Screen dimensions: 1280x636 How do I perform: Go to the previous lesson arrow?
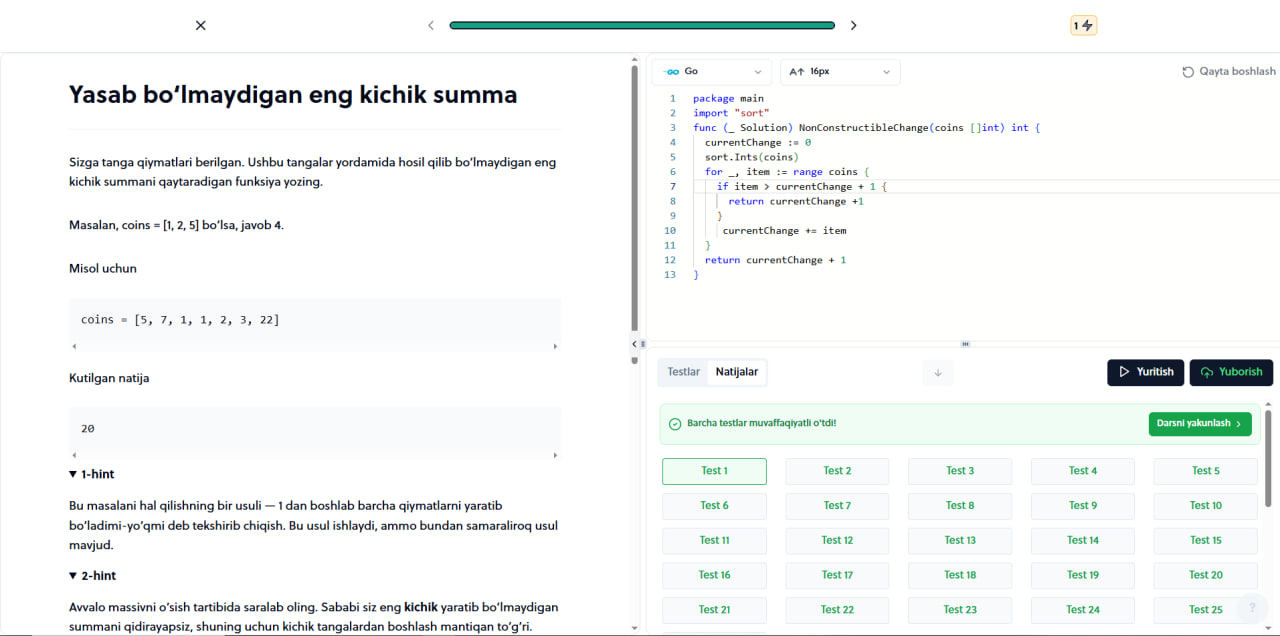click(431, 25)
